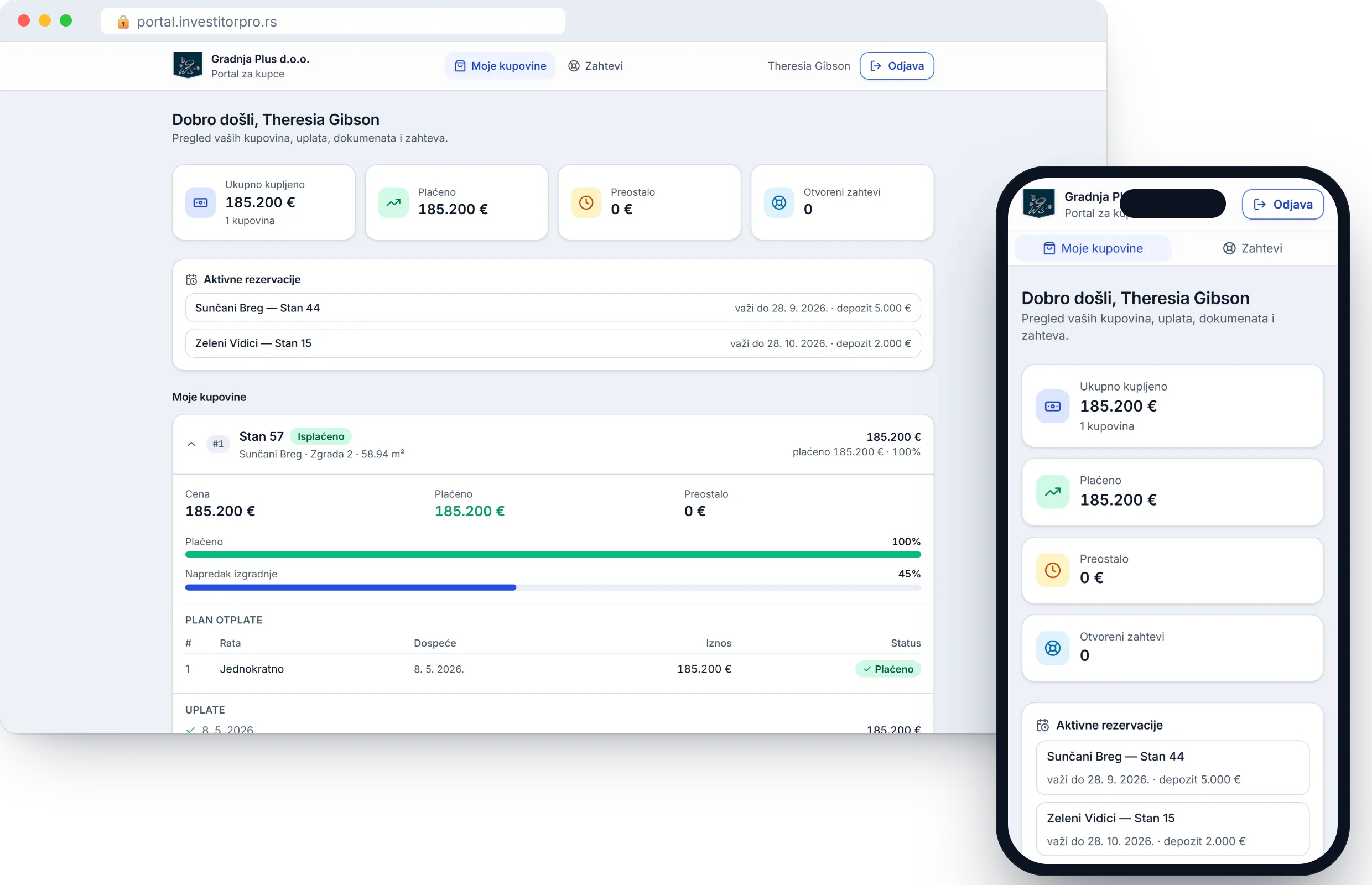Click Odjava button in desktop header
The image size is (1372, 885).
click(897, 65)
